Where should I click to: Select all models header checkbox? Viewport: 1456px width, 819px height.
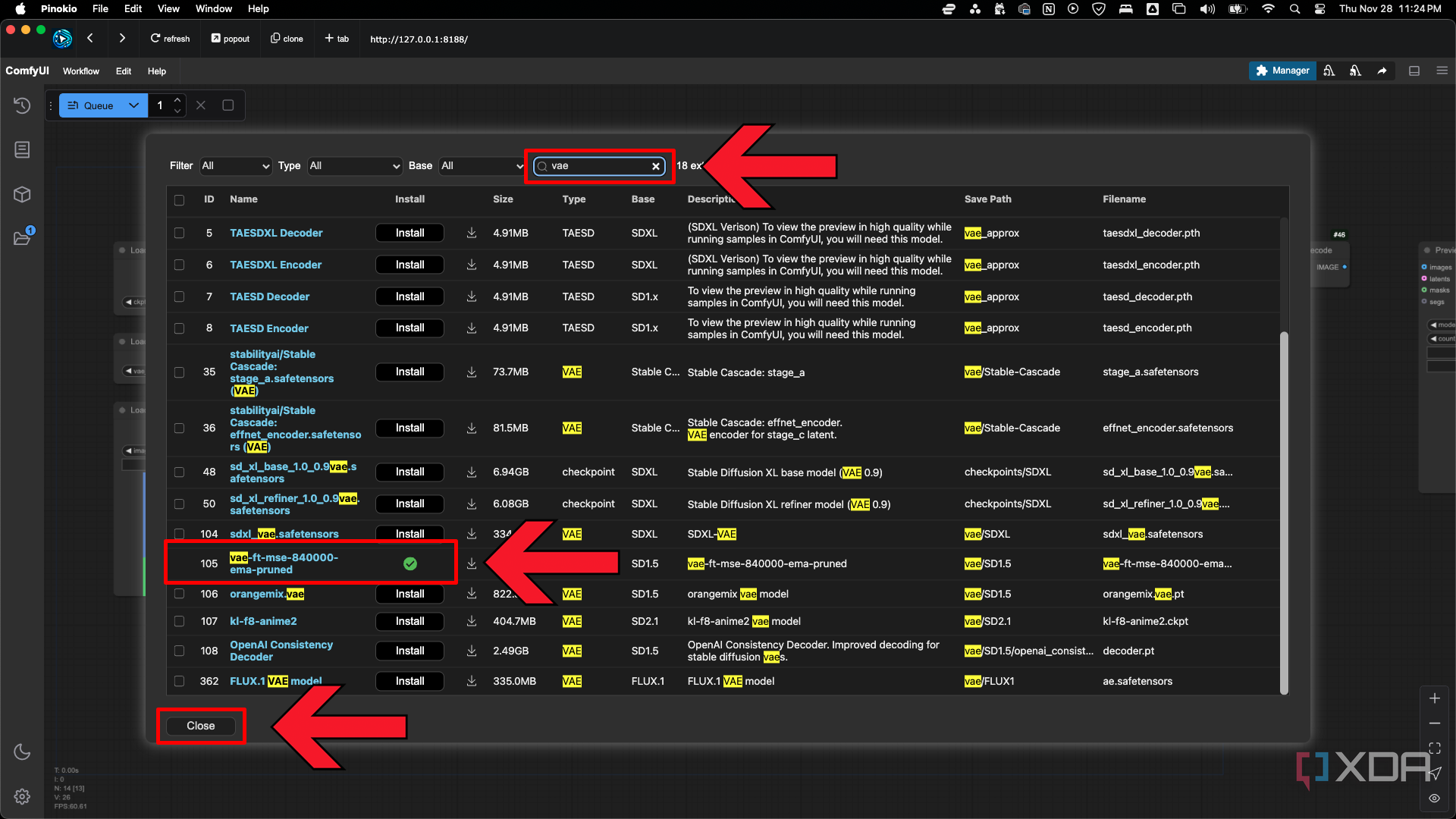point(179,200)
